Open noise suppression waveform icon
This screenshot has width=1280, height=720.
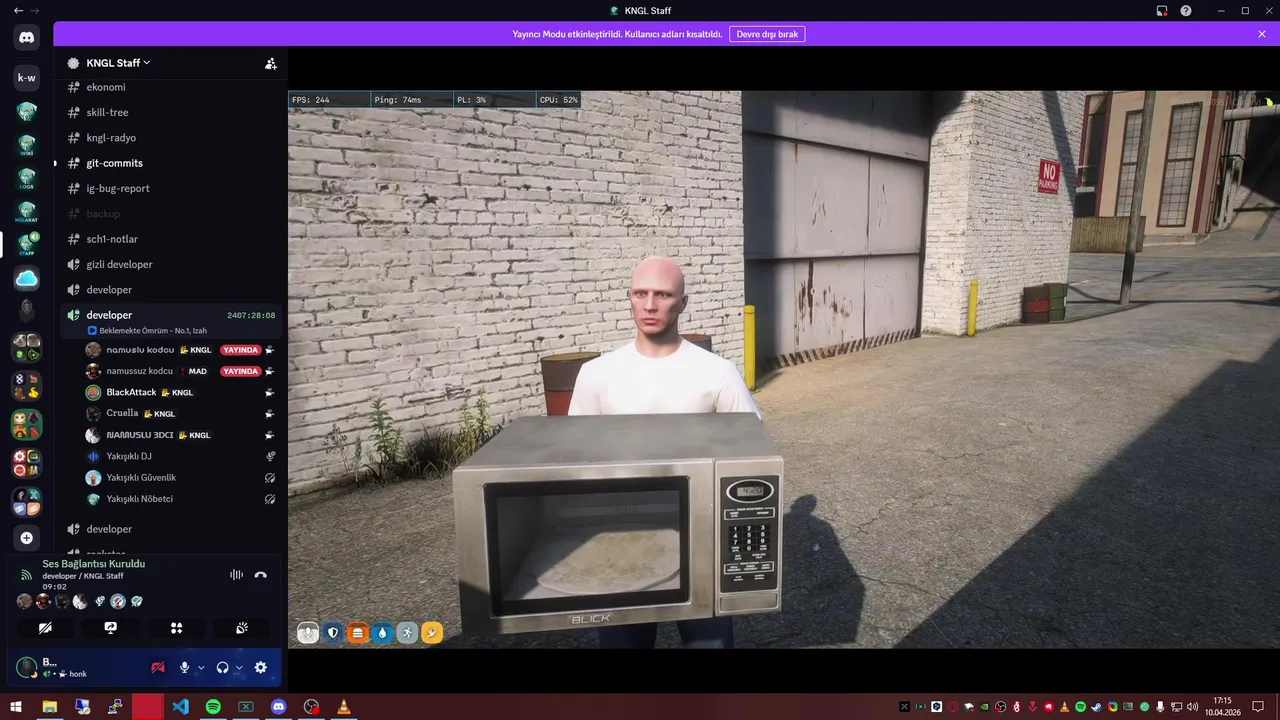[x=236, y=575]
